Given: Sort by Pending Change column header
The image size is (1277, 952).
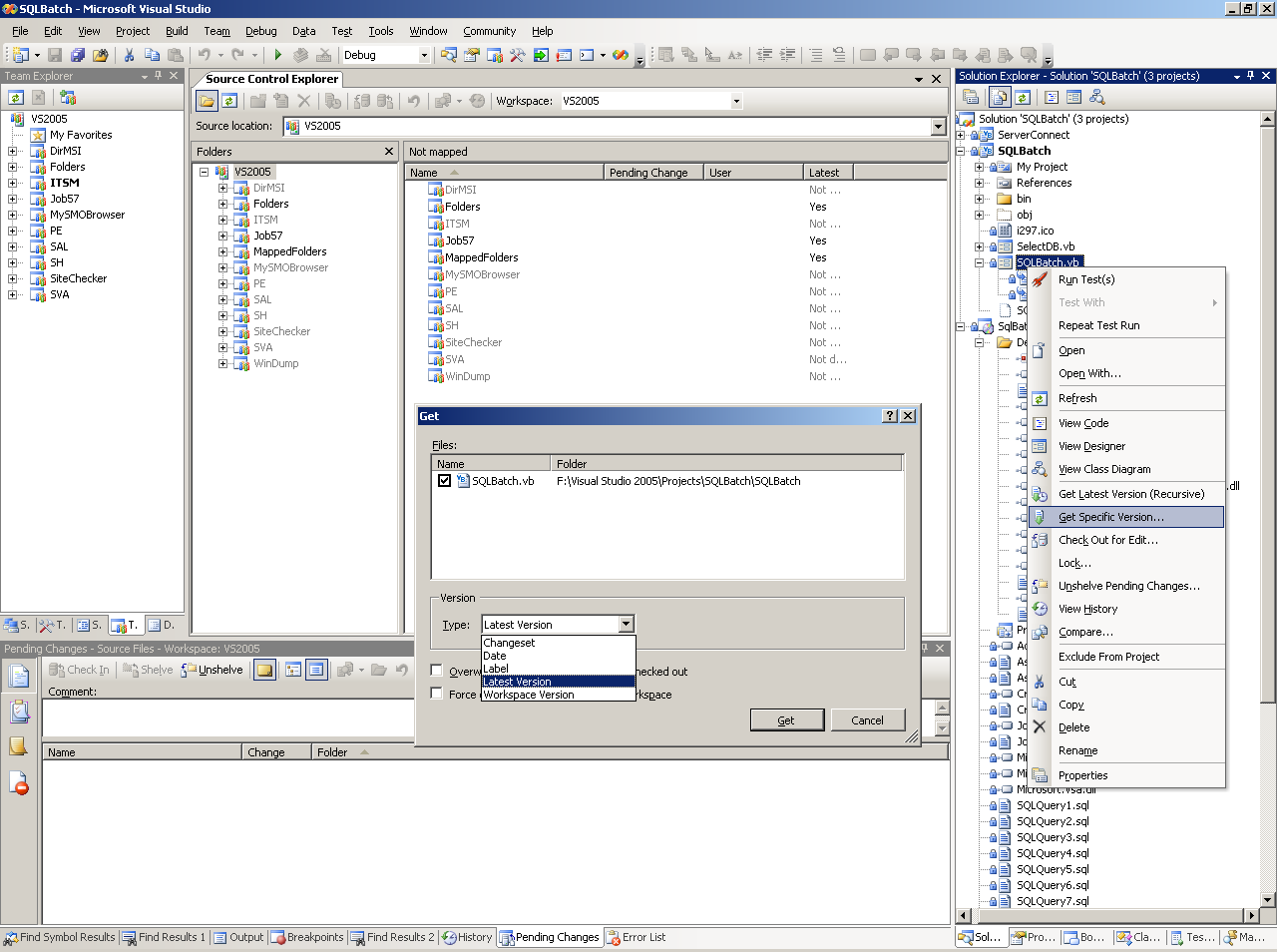Looking at the screenshot, I should pos(653,173).
